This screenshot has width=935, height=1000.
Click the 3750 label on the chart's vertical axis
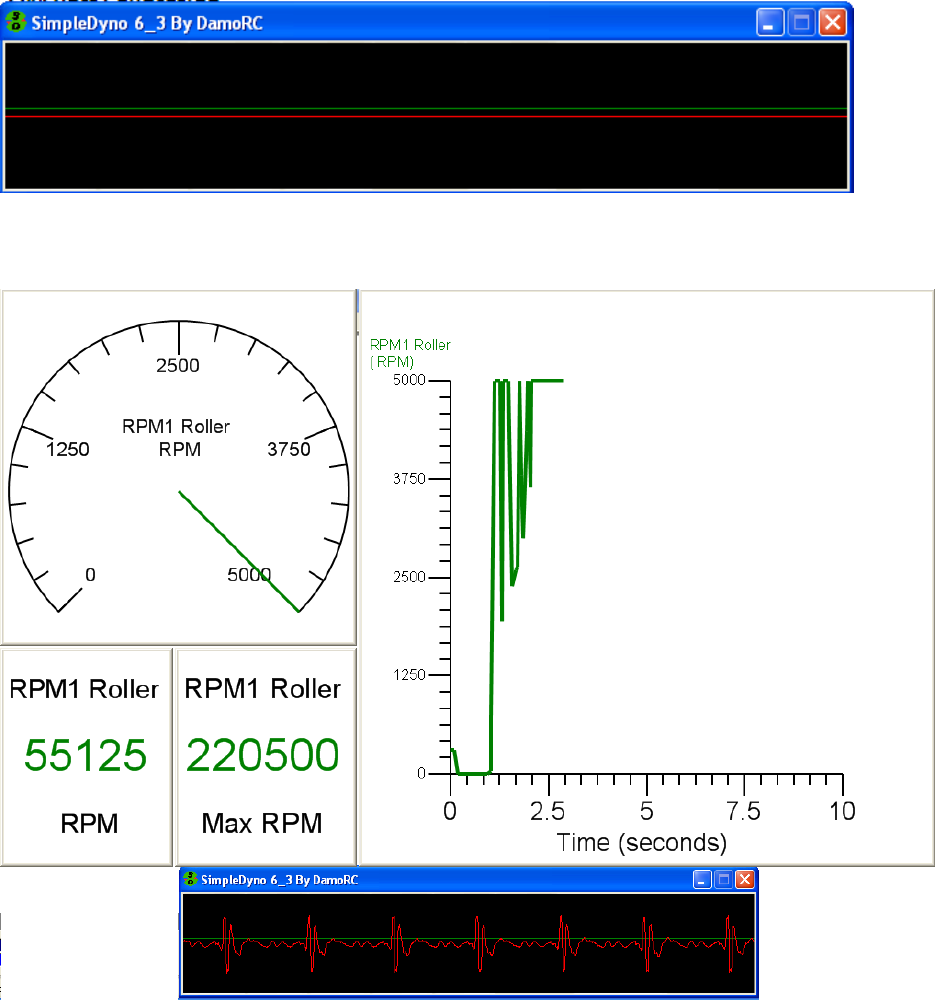point(409,478)
